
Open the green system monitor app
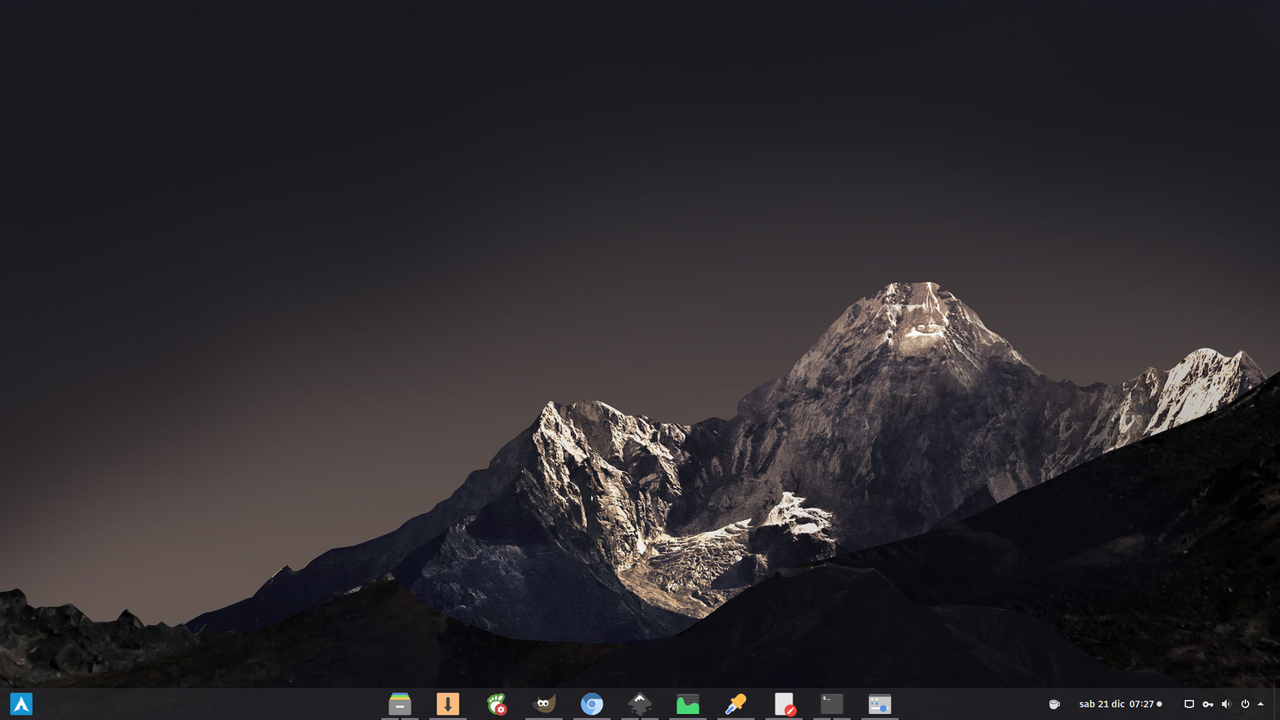click(x=688, y=704)
